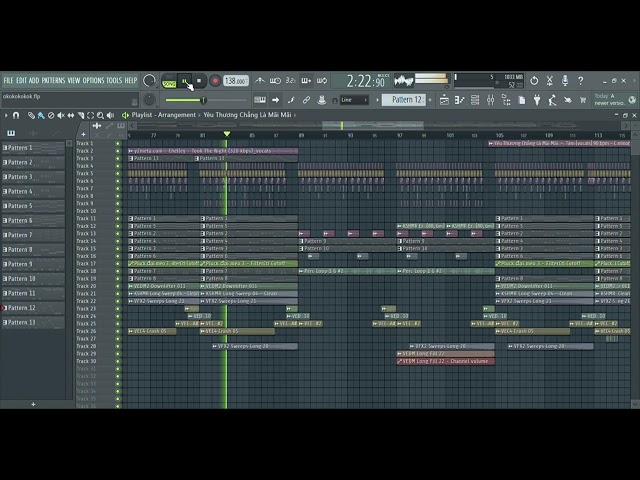This screenshot has height=480, width=640.
Task: Click the red record button
Action: (215, 81)
